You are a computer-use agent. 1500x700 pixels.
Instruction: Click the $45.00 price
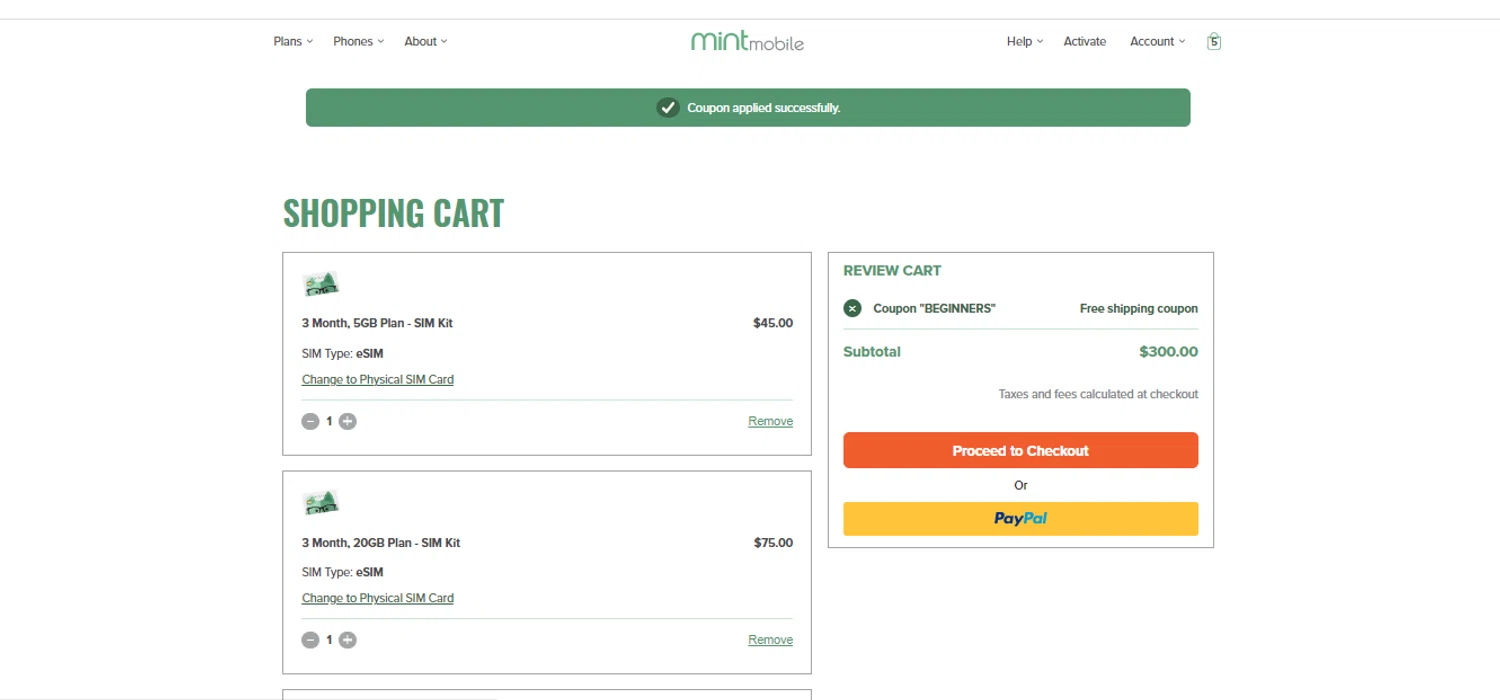click(x=773, y=323)
